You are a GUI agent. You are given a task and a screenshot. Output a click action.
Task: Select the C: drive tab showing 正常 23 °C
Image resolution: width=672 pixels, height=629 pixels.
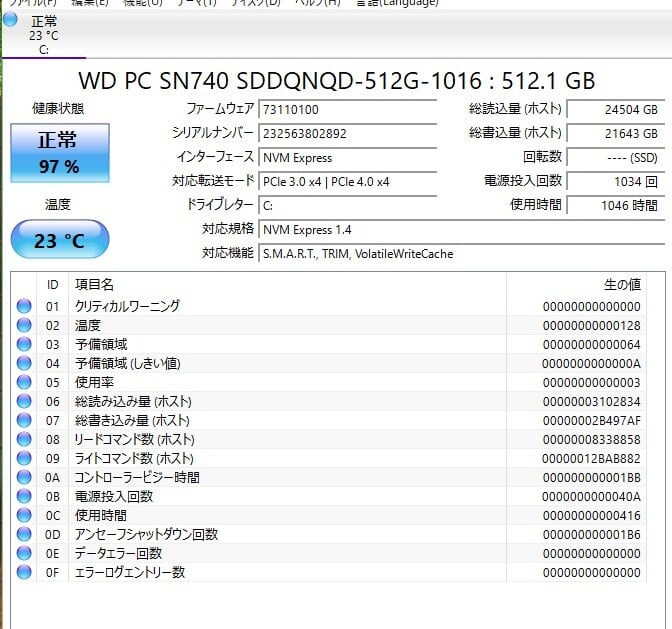tap(44, 34)
